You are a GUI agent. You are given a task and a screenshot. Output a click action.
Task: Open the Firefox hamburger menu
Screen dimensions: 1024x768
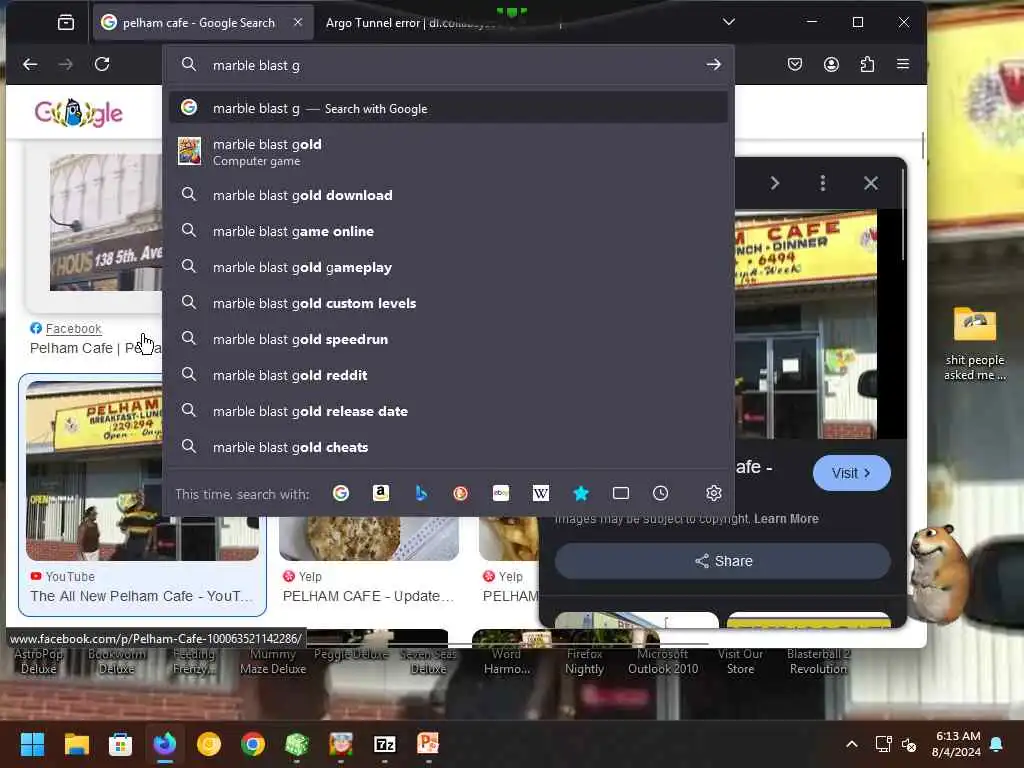point(903,64)
